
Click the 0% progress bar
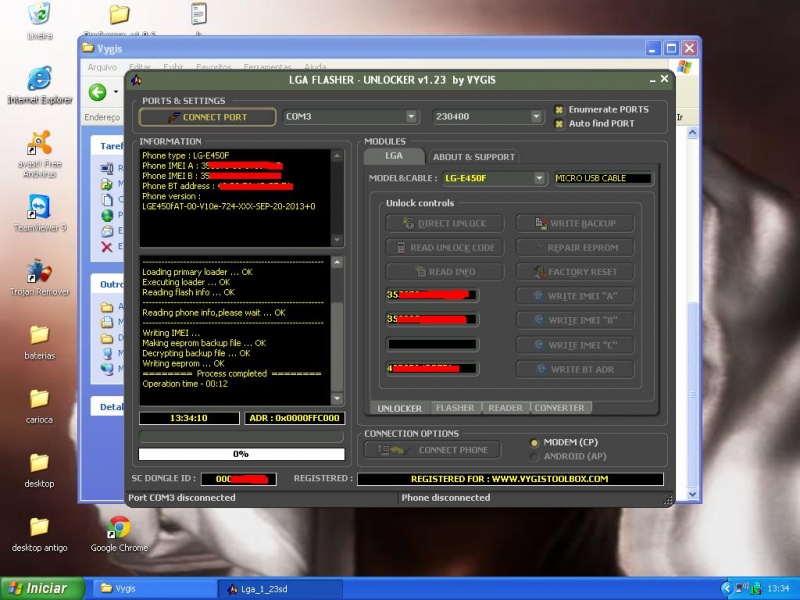coord(241,454)
